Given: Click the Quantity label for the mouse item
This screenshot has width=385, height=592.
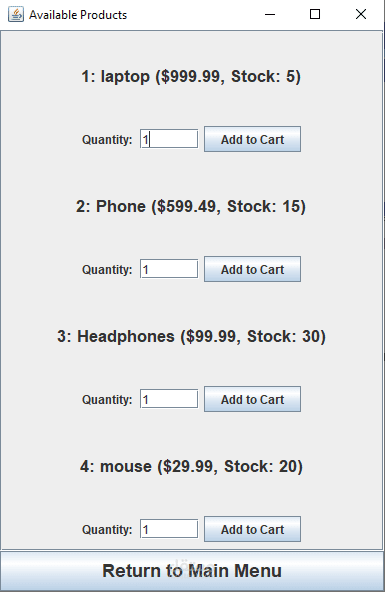Looking at the screenshot, I should point(107,530).
